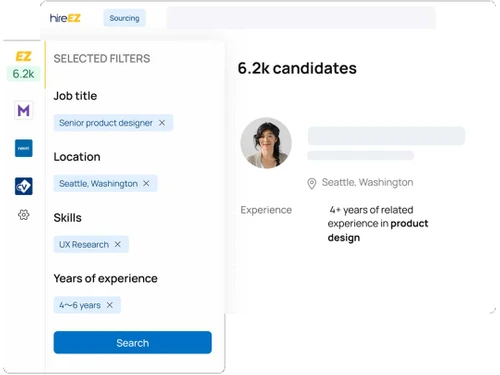
Task: Remove Senior product designer filter
Action: tap(162, 123)
